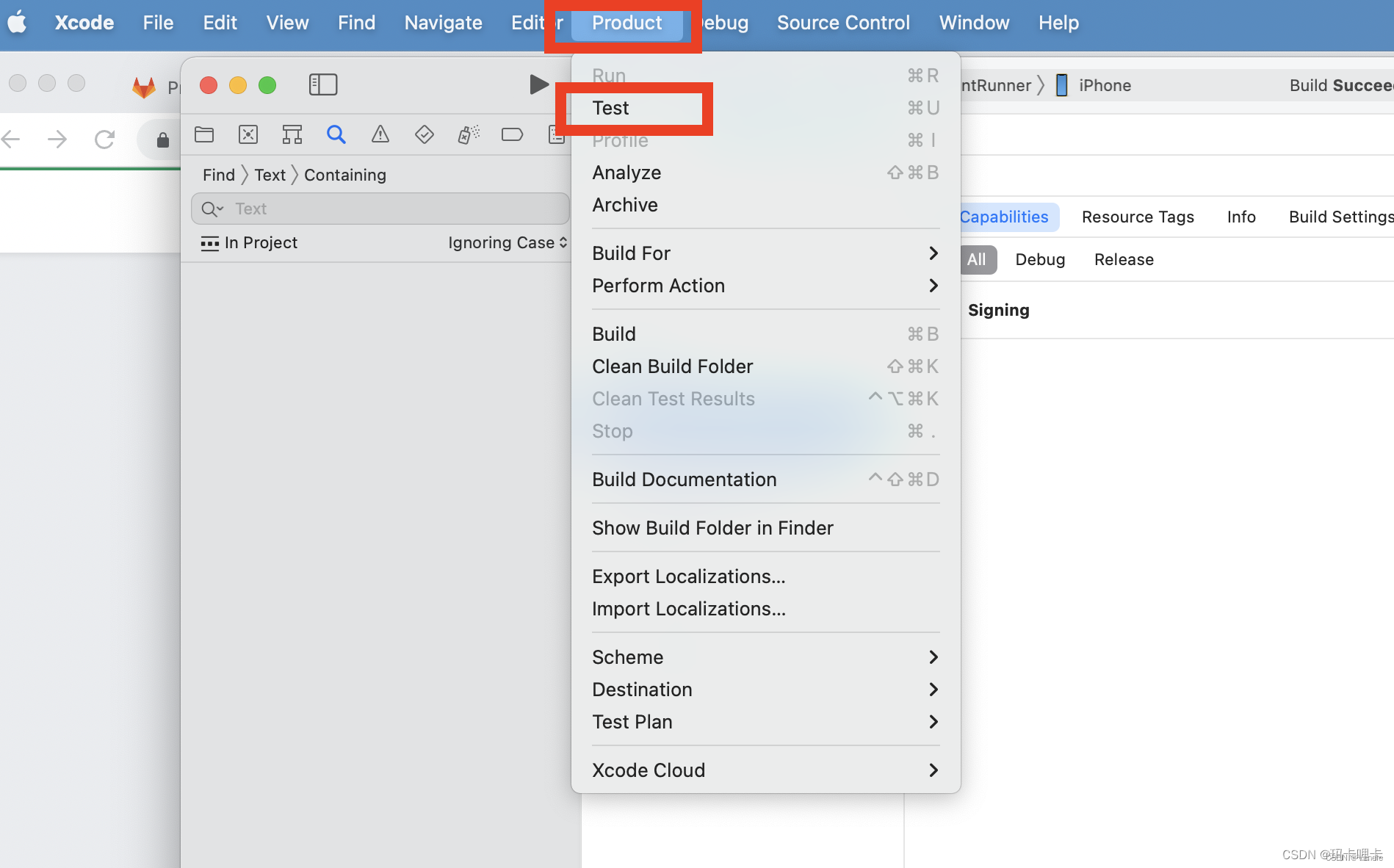
Task: Choose Analyze from the Product menu
Action: pyautogui.click(x=765, y=173)
